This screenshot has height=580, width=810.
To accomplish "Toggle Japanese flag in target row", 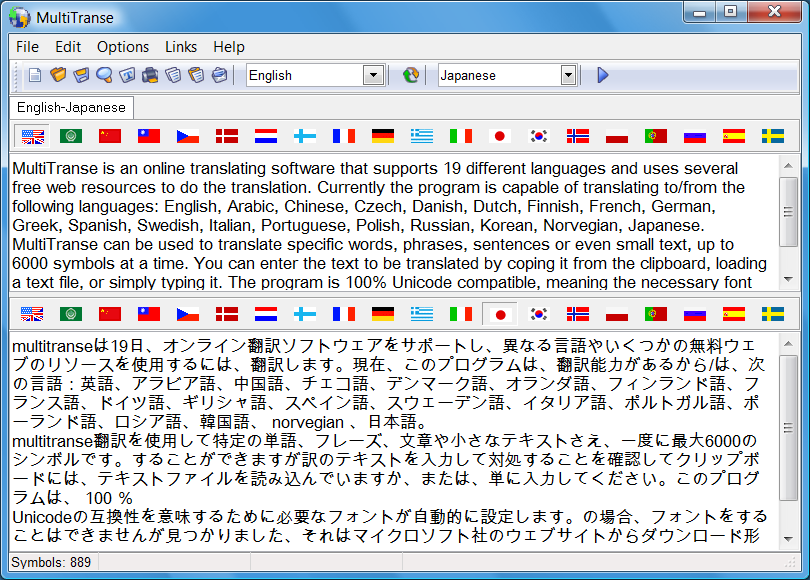I will 500,314.
